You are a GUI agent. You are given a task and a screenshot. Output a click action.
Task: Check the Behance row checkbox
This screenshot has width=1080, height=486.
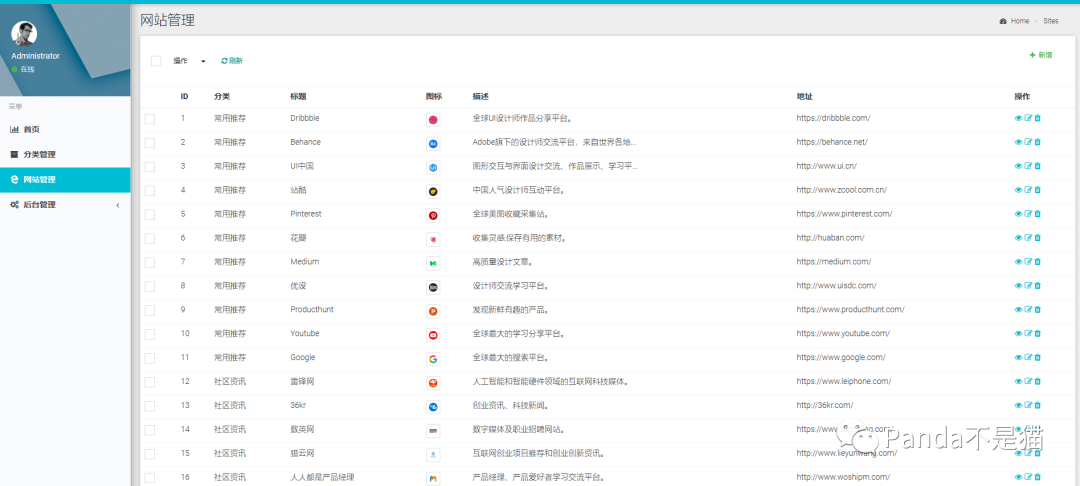149,143
